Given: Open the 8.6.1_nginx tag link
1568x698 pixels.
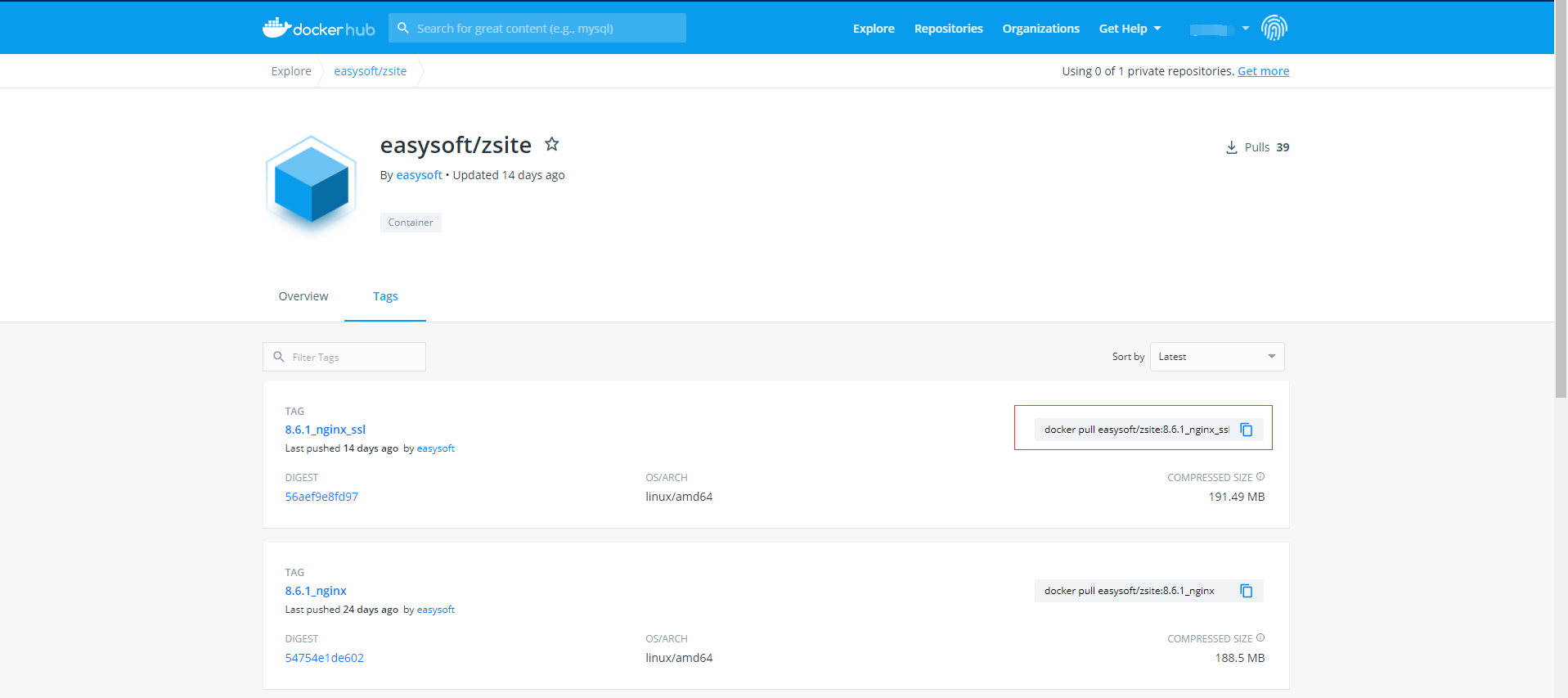Looking at the screenshot, I should click(x=316, y=591).
